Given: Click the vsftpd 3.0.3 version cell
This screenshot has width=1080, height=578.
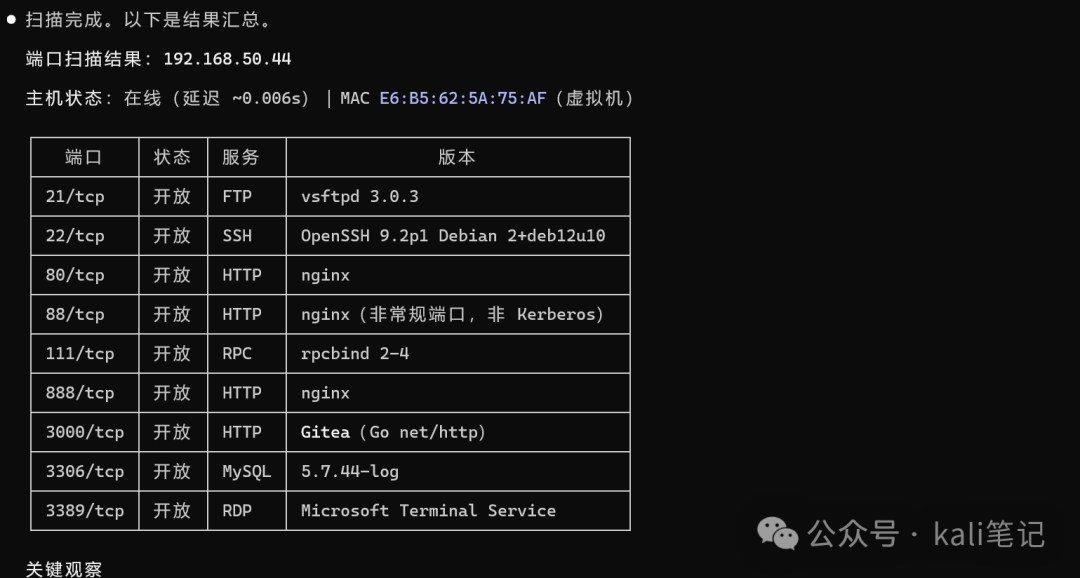Looking at the screenshot, I should point(457,196).
